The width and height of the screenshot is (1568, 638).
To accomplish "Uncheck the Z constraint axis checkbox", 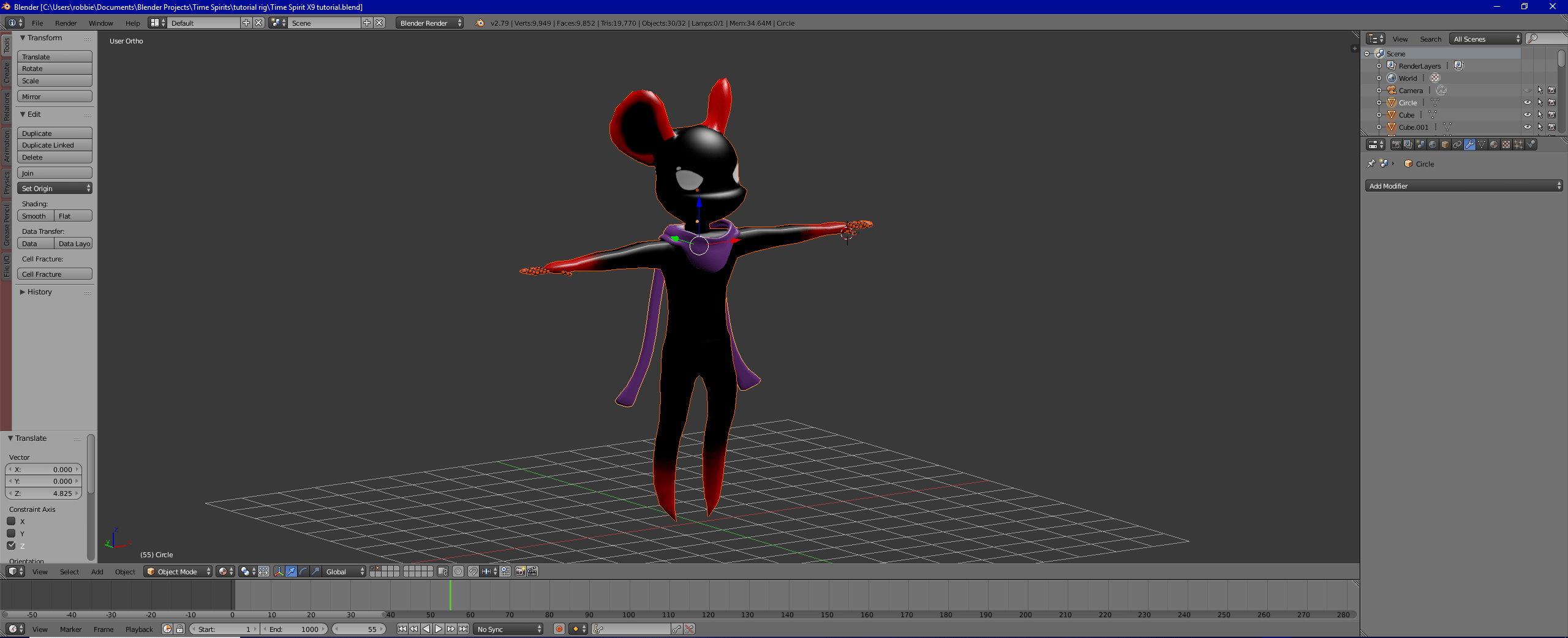I will click(x=10, y=546).
